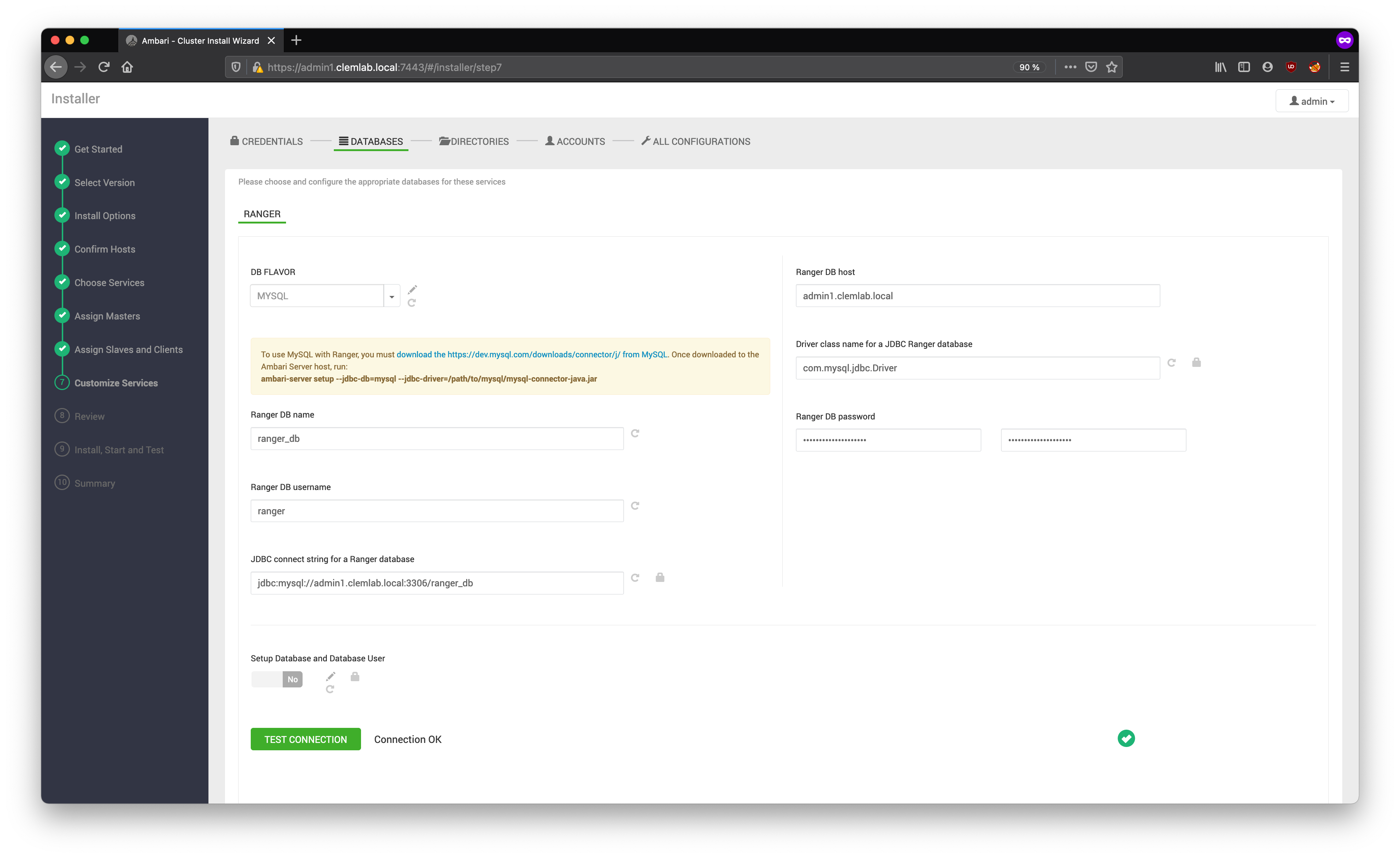The width and height of the screenshot is (1400, 858).
Task: Open MySQL connector download link
Action: (532, 355)
